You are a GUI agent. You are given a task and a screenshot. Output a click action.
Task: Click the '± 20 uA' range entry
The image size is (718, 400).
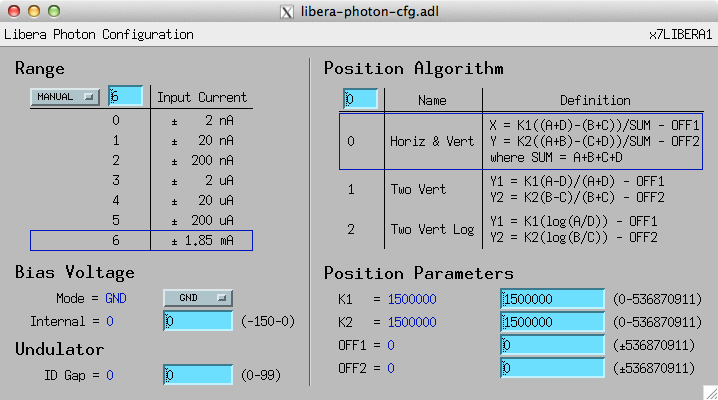(x=202, y=200)
